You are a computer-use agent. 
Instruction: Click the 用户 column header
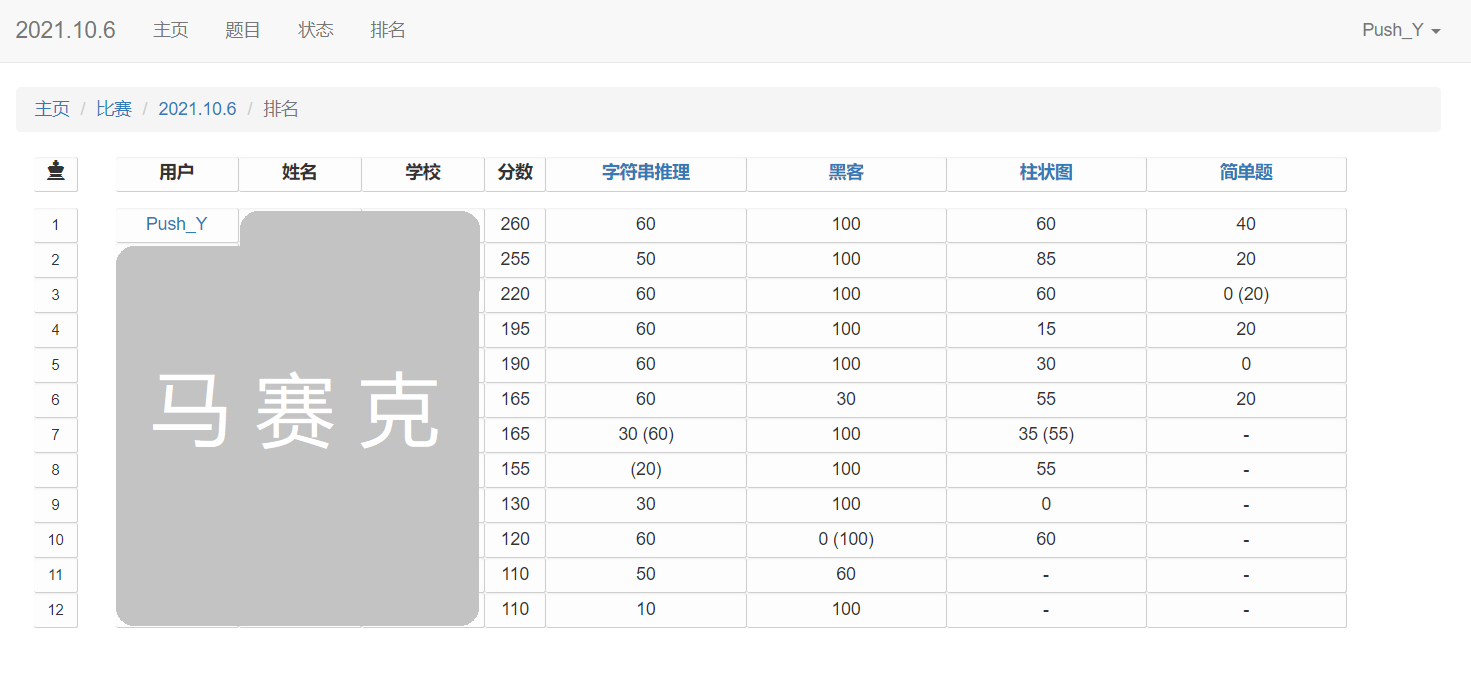point(177,172)
